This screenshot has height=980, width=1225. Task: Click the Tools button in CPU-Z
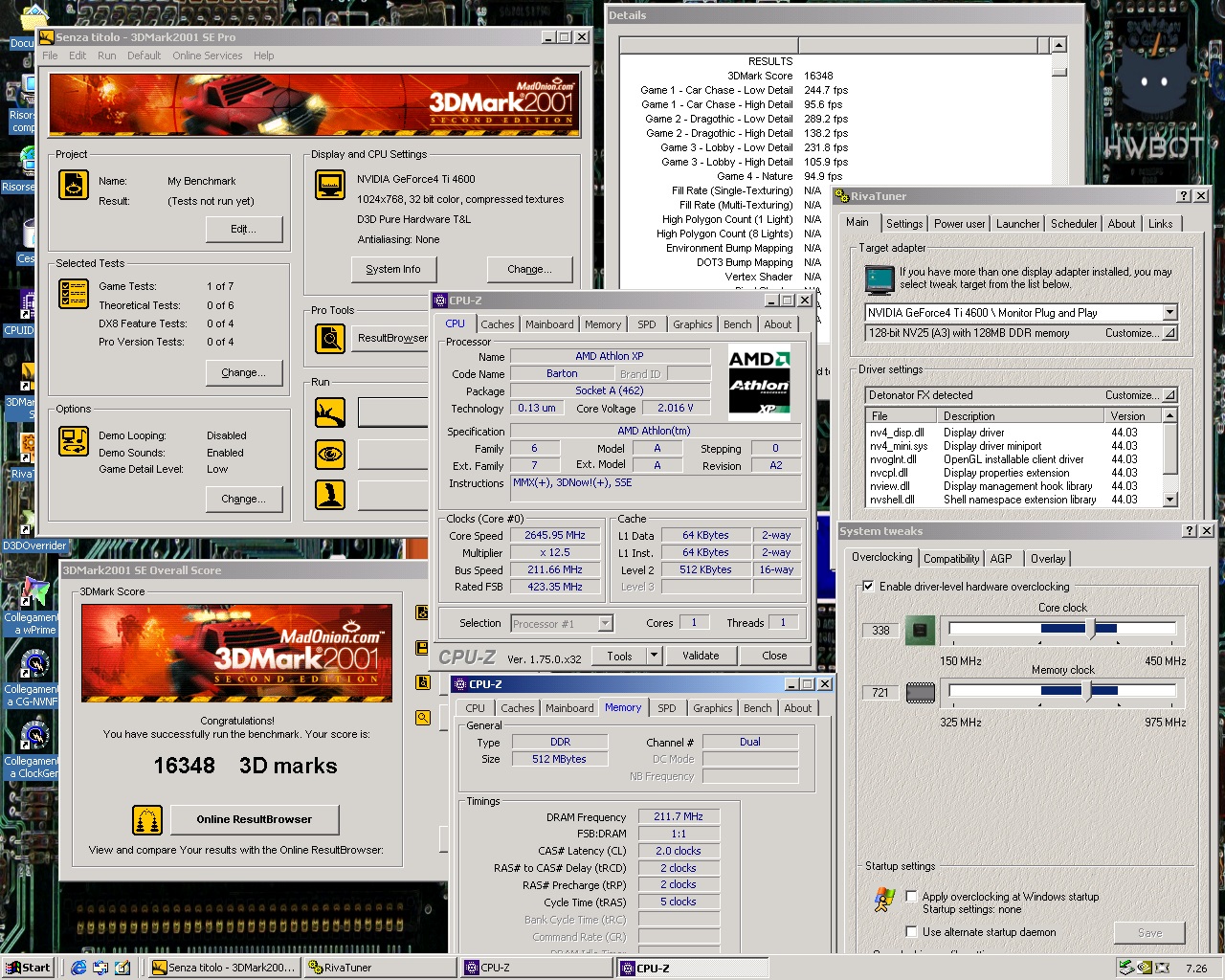click(620, 656)
